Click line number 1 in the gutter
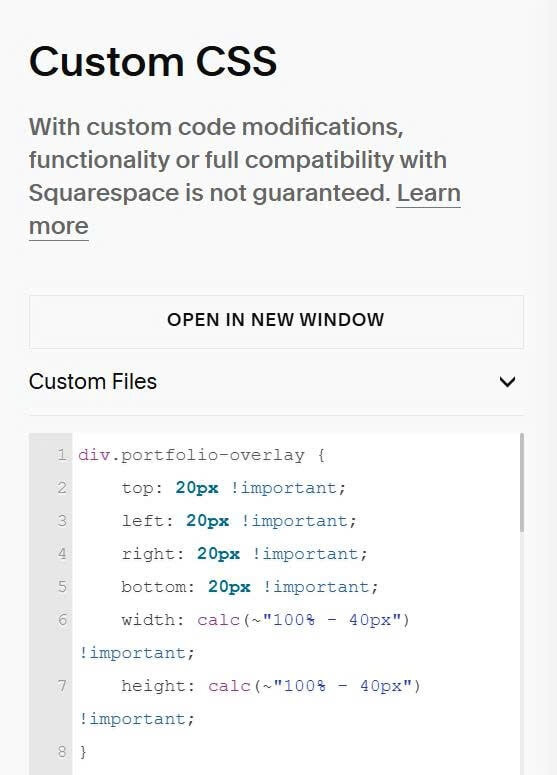Screen dimensions: 557x775 pos(62,455)
